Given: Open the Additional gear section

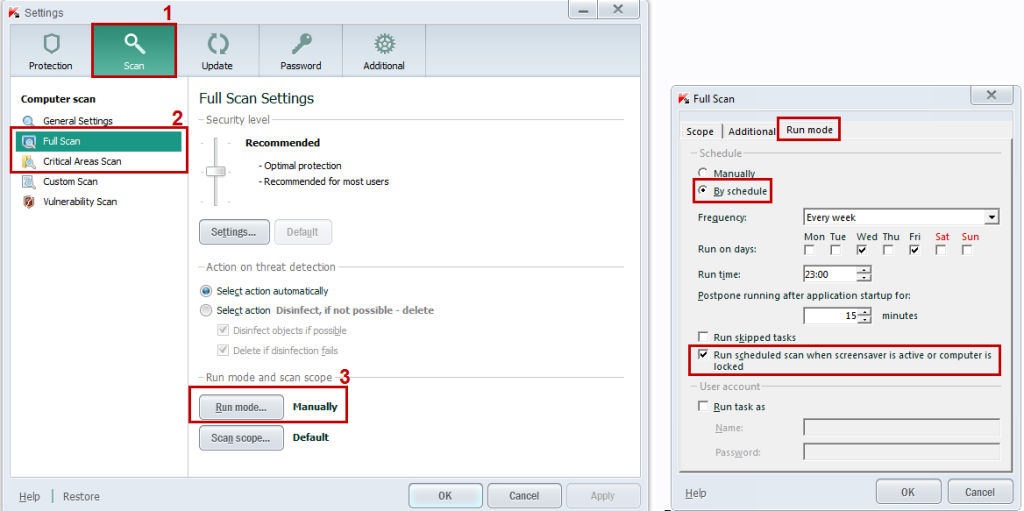Looking at the screenshot, I should point(384,51).
